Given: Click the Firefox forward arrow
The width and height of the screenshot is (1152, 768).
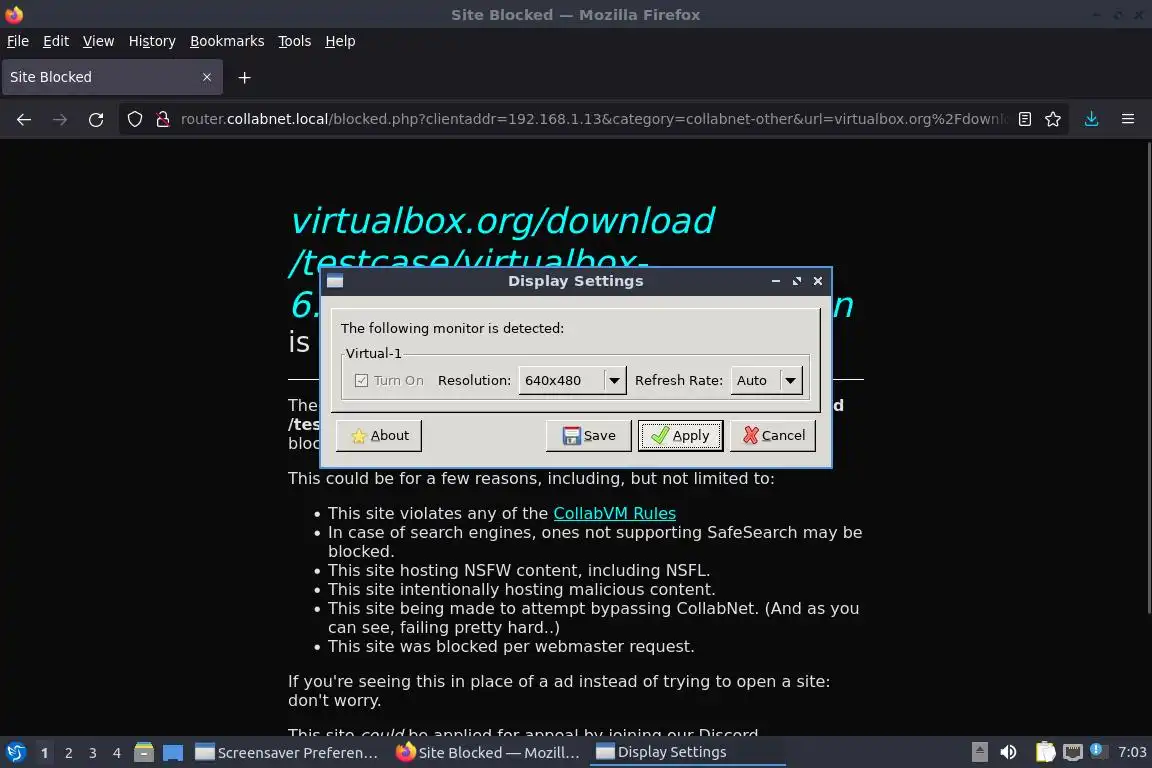Looking at the screenshot, I should (60, 119).
